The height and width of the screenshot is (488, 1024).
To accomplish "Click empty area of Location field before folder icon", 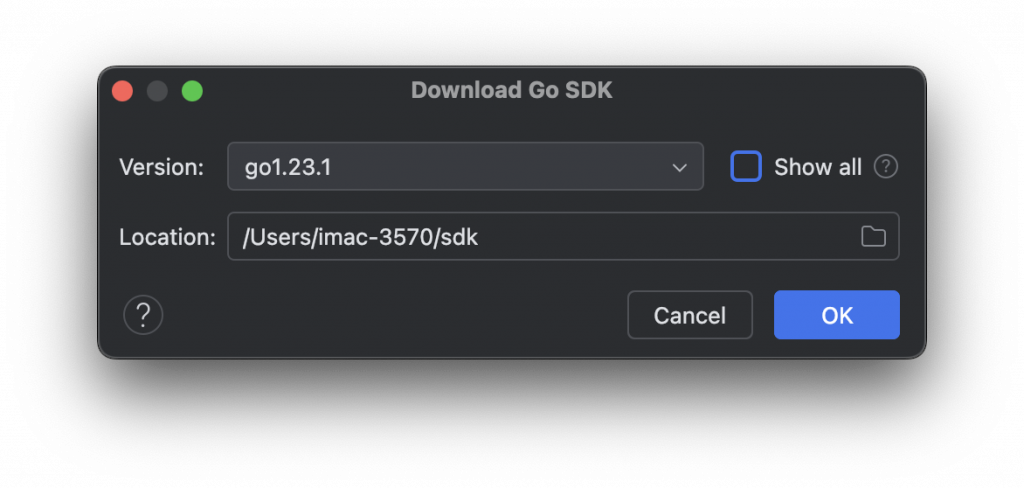I will tap(700, 237).
